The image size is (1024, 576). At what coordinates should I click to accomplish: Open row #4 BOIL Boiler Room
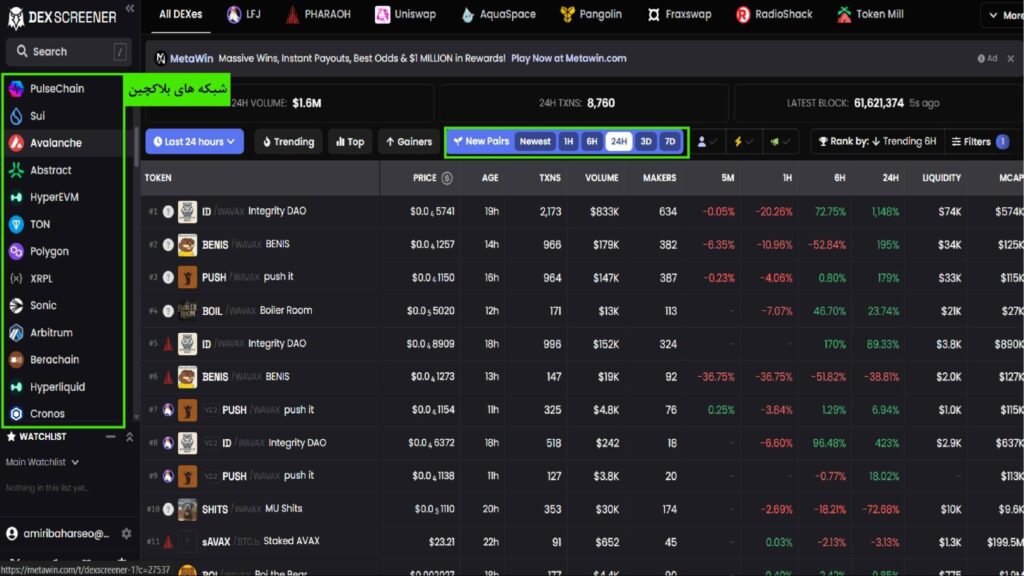pyautogui.click(x=582, y=311)
